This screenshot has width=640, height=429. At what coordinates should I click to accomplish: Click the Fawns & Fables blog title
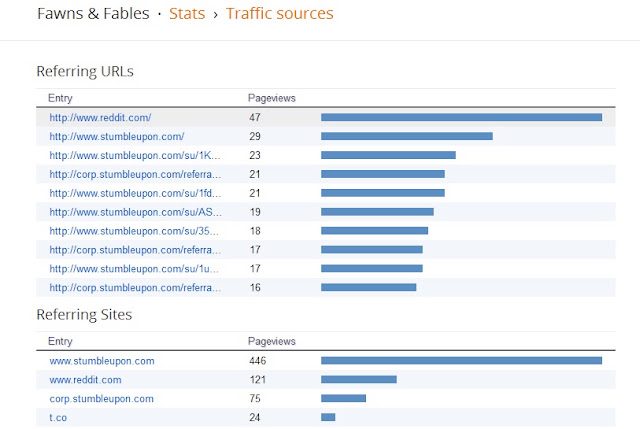point(93,13)
